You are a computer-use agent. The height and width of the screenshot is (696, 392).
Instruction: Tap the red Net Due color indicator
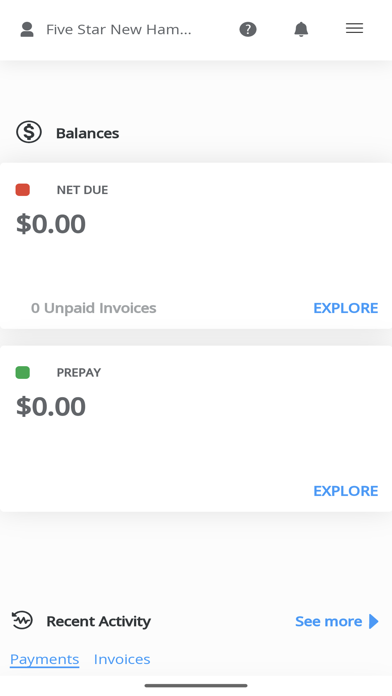point(23,190)
